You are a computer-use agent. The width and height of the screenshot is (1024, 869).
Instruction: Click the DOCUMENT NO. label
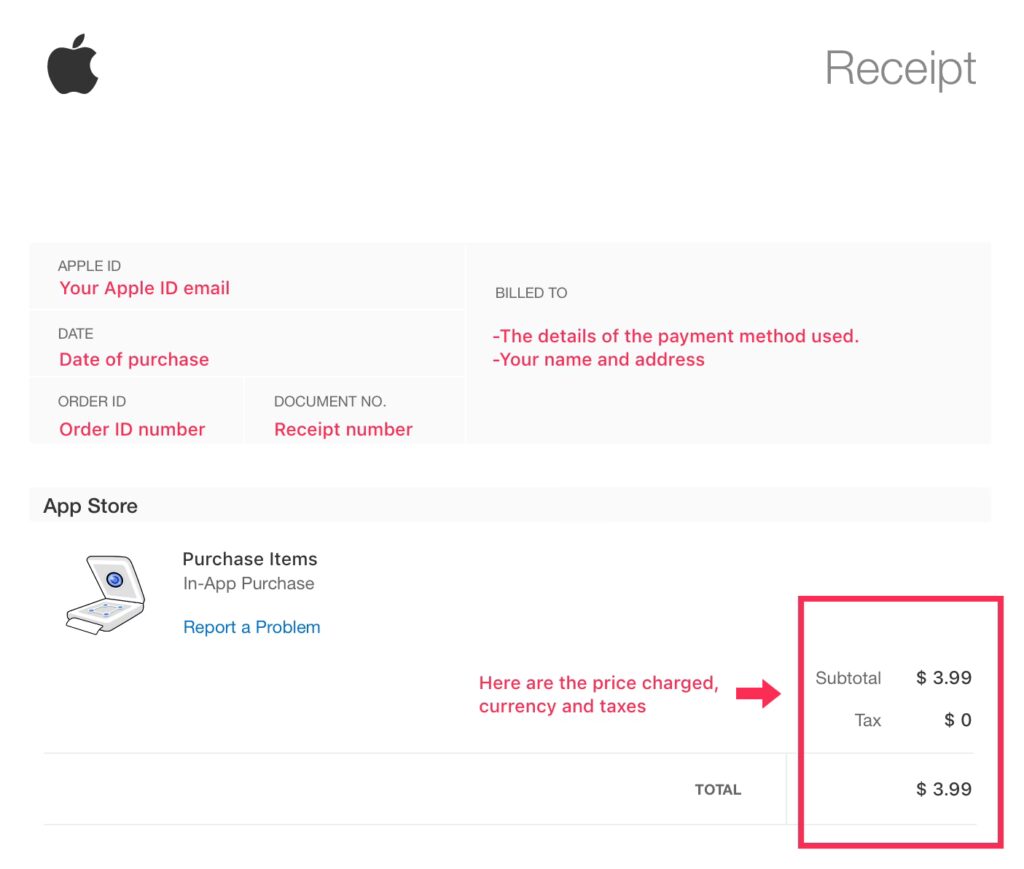[330, 401]
